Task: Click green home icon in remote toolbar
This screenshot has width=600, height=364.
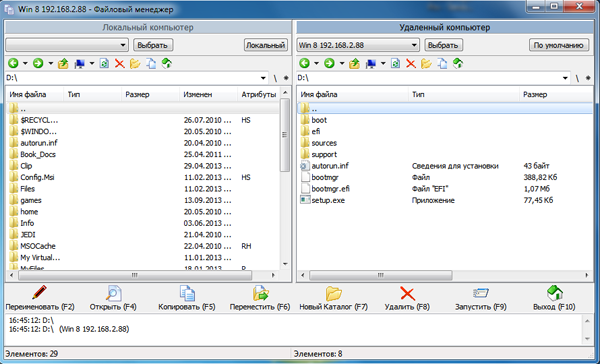Action: pos(458,63)
